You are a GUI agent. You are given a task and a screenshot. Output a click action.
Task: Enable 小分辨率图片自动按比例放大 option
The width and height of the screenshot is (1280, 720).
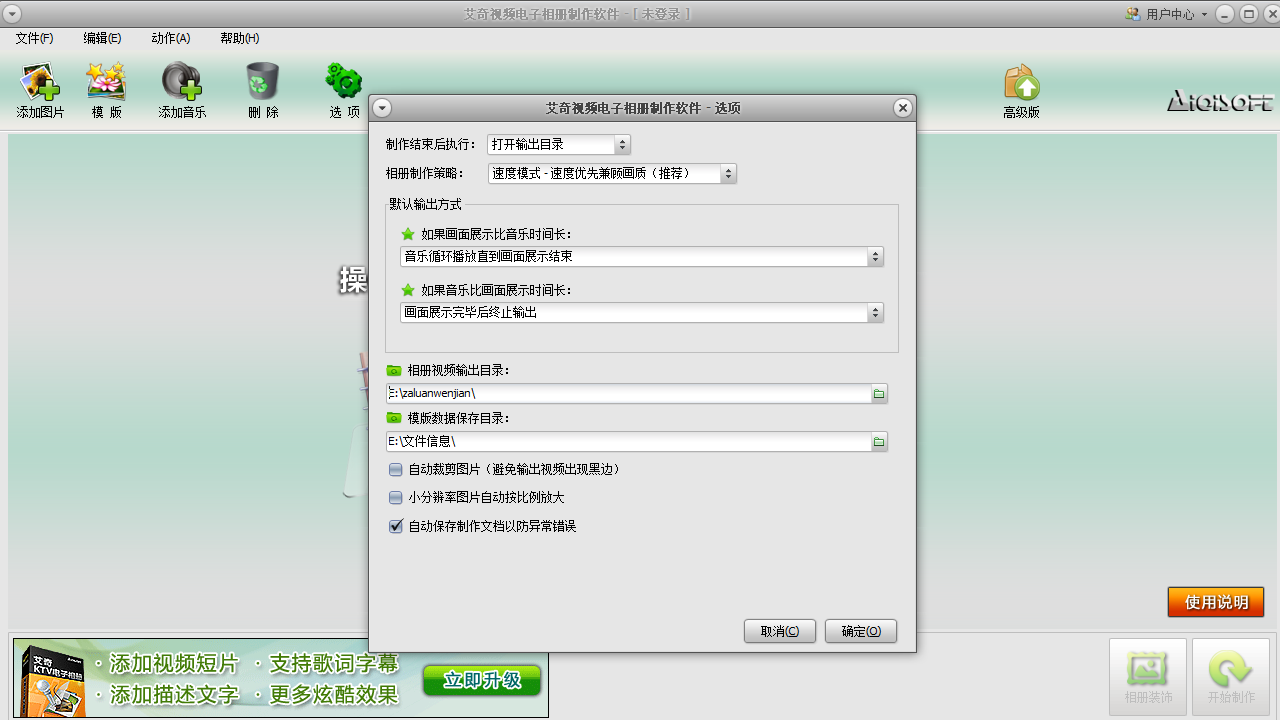point(395,497)
